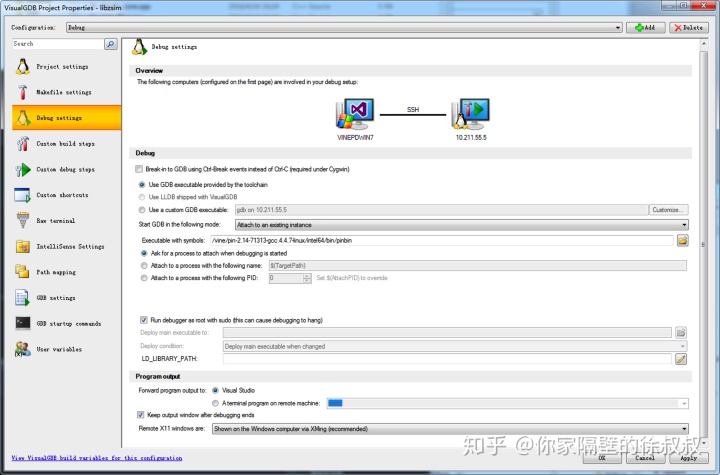Click the GDB settings document icon

click(22, 298)
